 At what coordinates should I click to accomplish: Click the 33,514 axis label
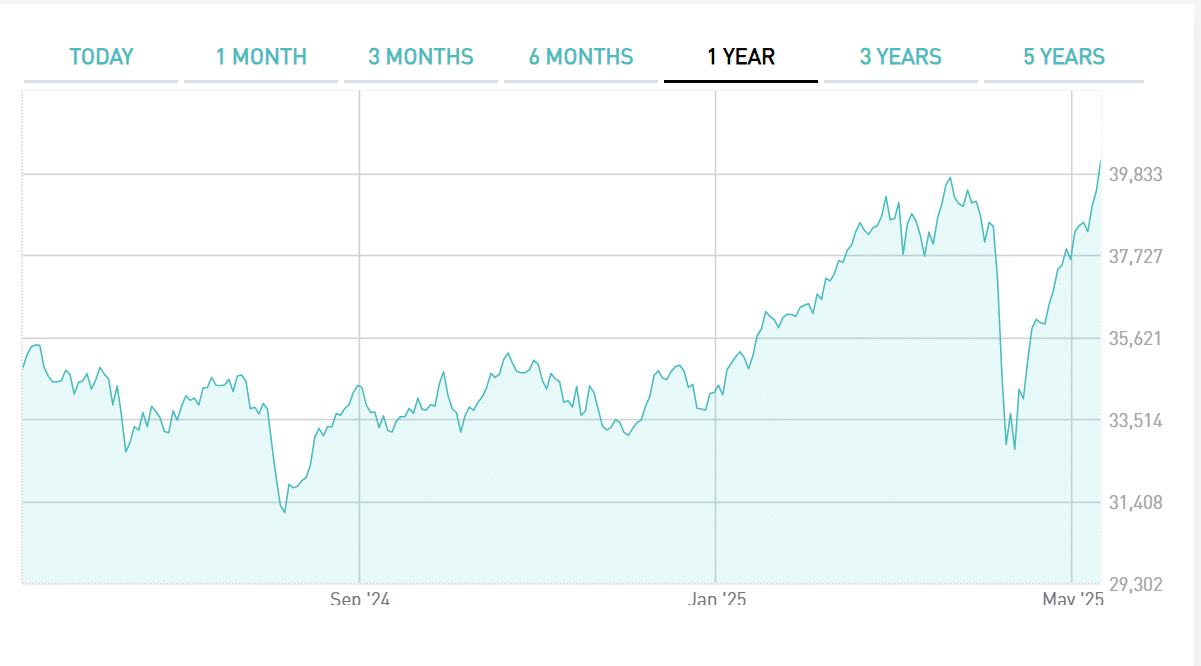point(1135,421)
